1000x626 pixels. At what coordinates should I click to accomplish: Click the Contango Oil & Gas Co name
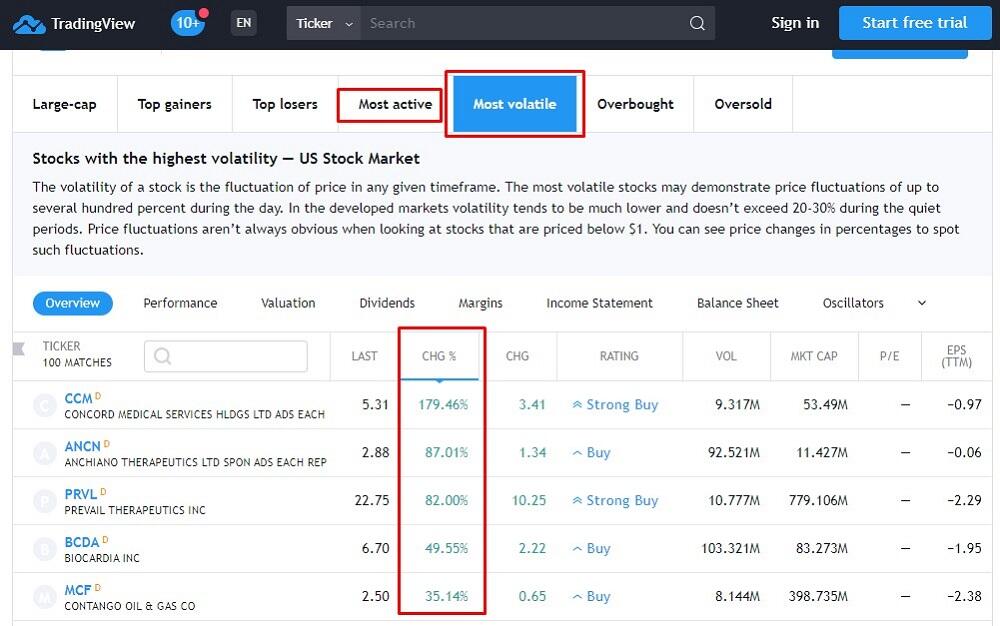129,606
